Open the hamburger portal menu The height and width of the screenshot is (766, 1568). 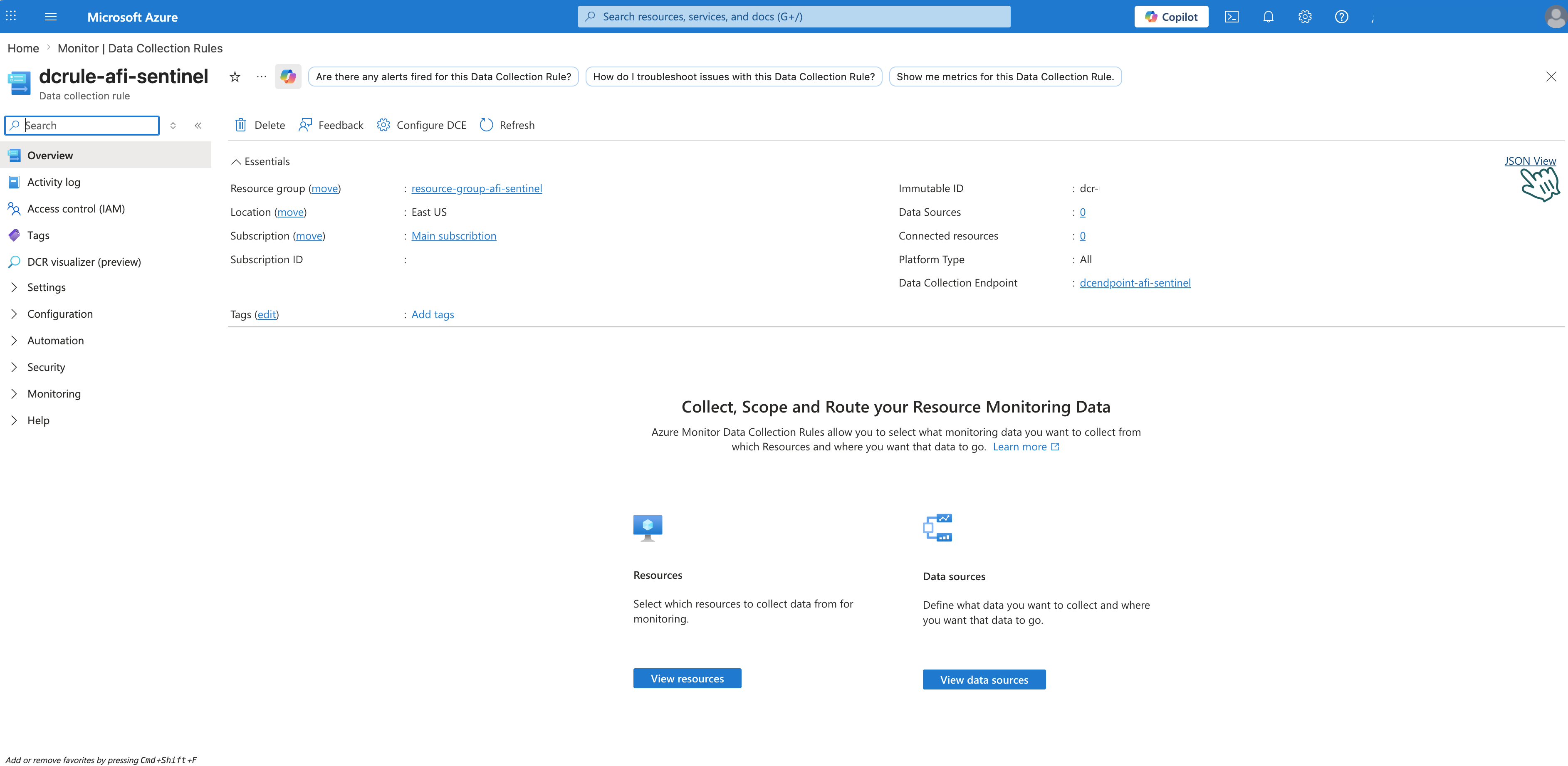(50, 17)
